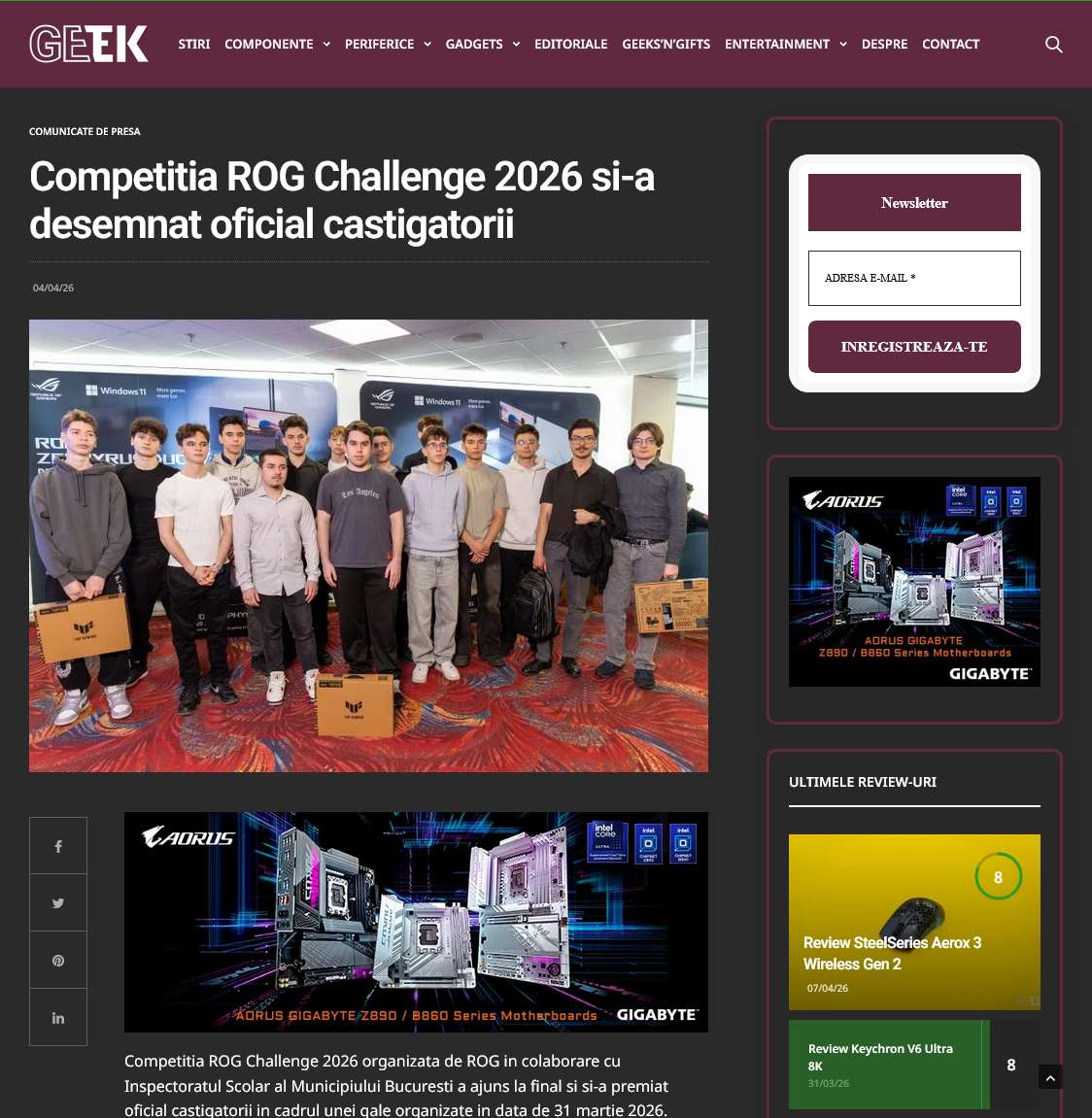This screenshot has height=1118, width=1092.
Task: Open the Editoriale menu item
Action: [x=570, y=45]
